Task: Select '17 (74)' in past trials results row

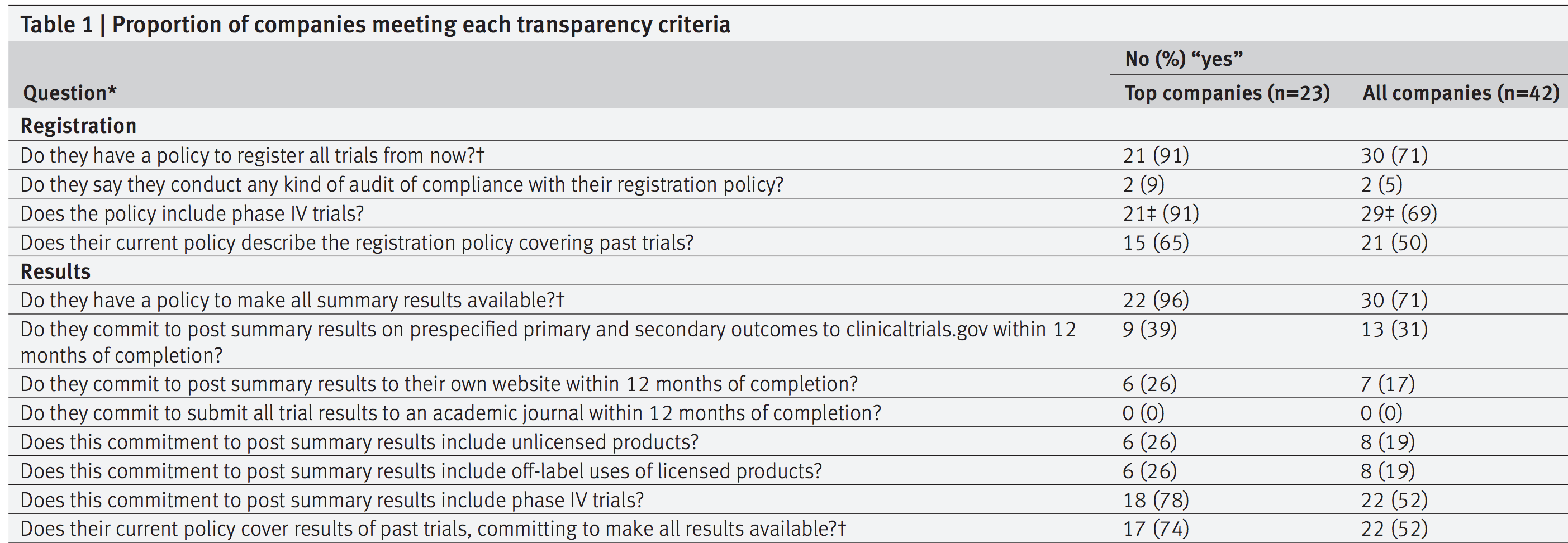Action: 1156,529
